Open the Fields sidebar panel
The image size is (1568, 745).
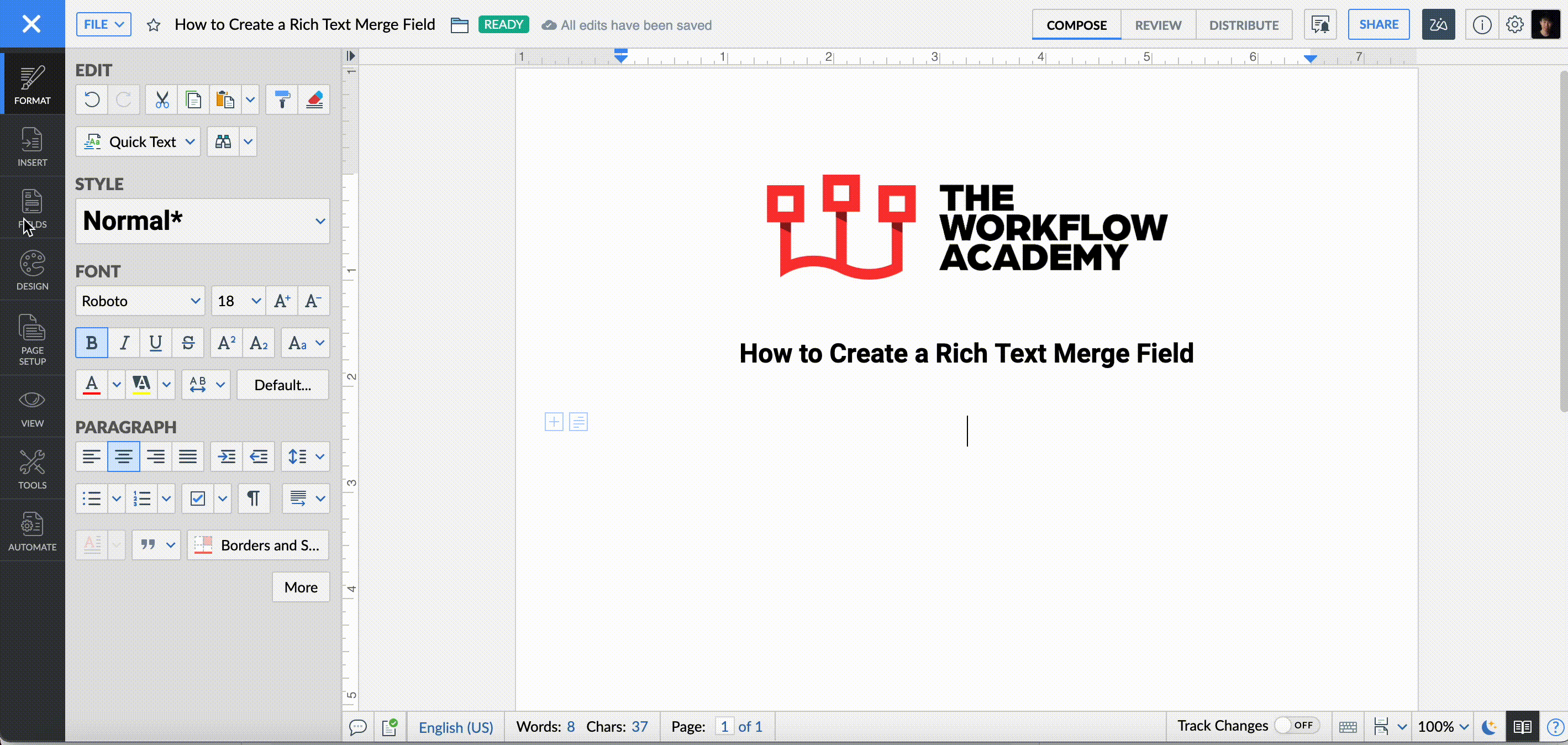[x=32, y=208]
